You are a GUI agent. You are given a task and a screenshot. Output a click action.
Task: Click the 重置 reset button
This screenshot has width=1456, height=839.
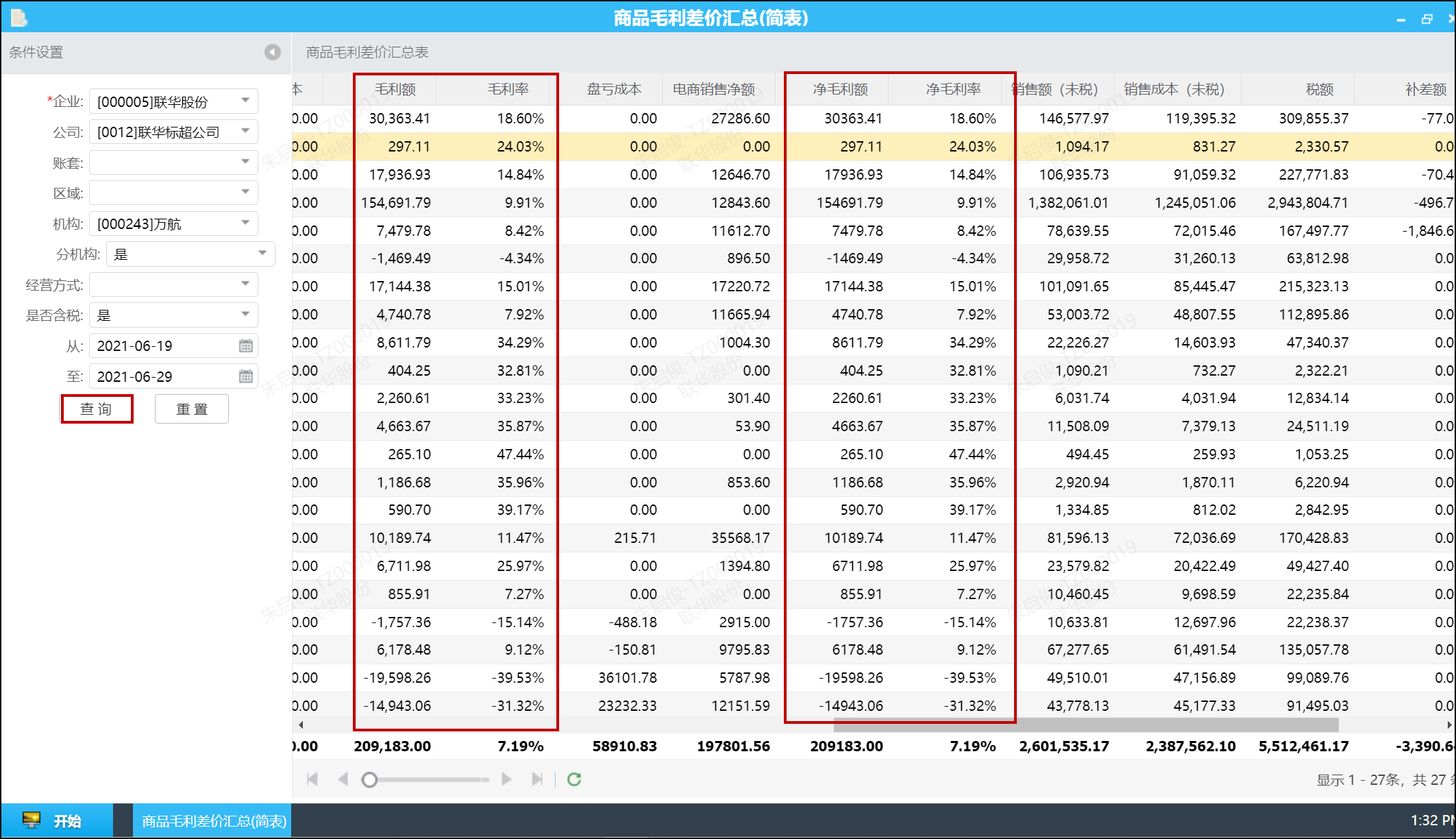[192, 409]
